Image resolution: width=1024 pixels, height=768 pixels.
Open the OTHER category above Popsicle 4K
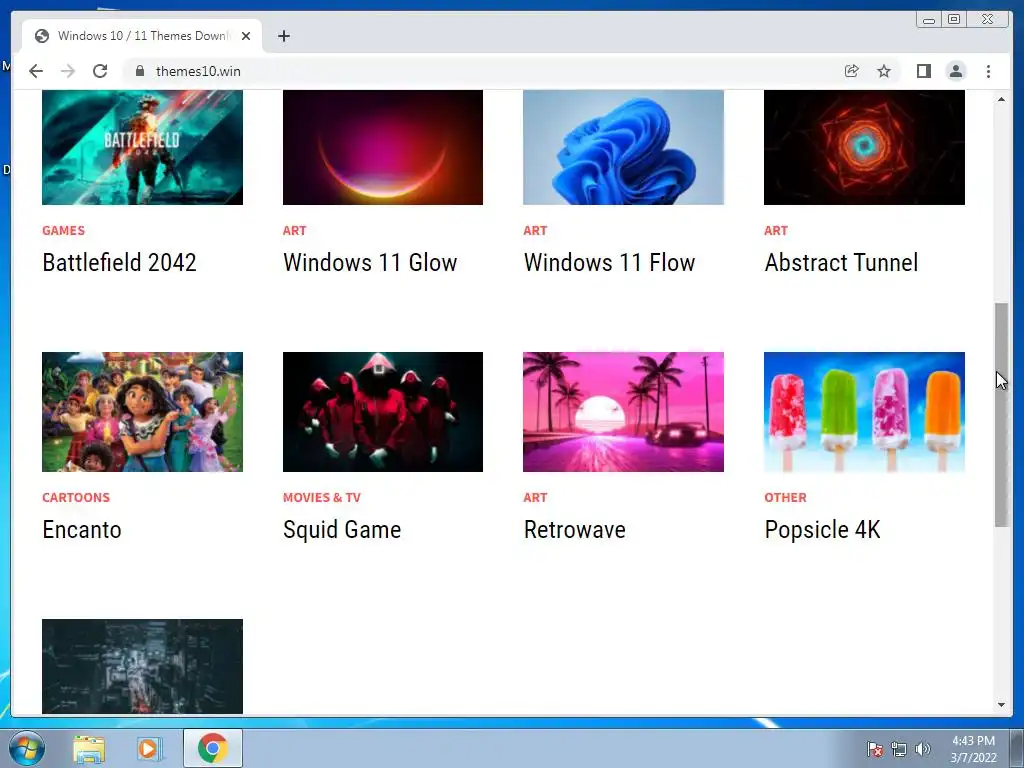[x=785, y=498]
